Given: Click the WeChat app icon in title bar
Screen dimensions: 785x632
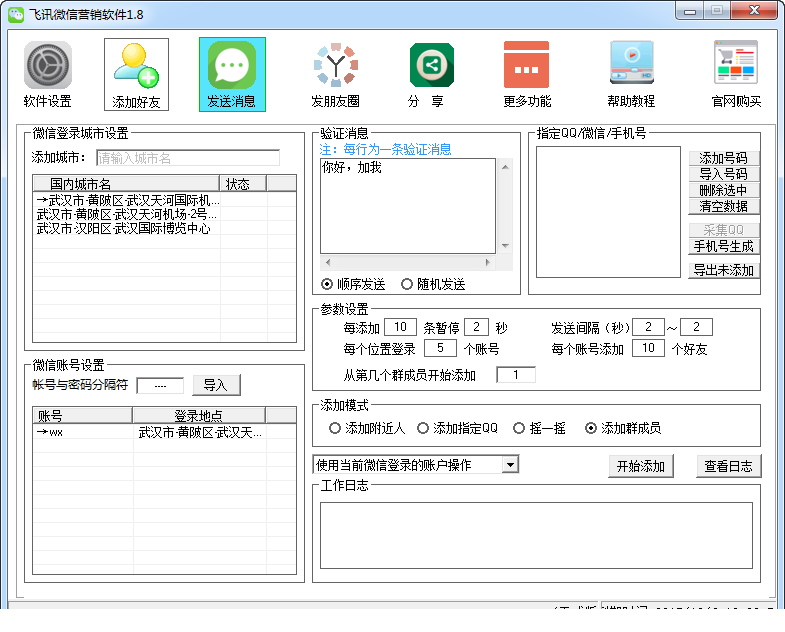Looking at the screenshot, I should (x=16, y=14).
